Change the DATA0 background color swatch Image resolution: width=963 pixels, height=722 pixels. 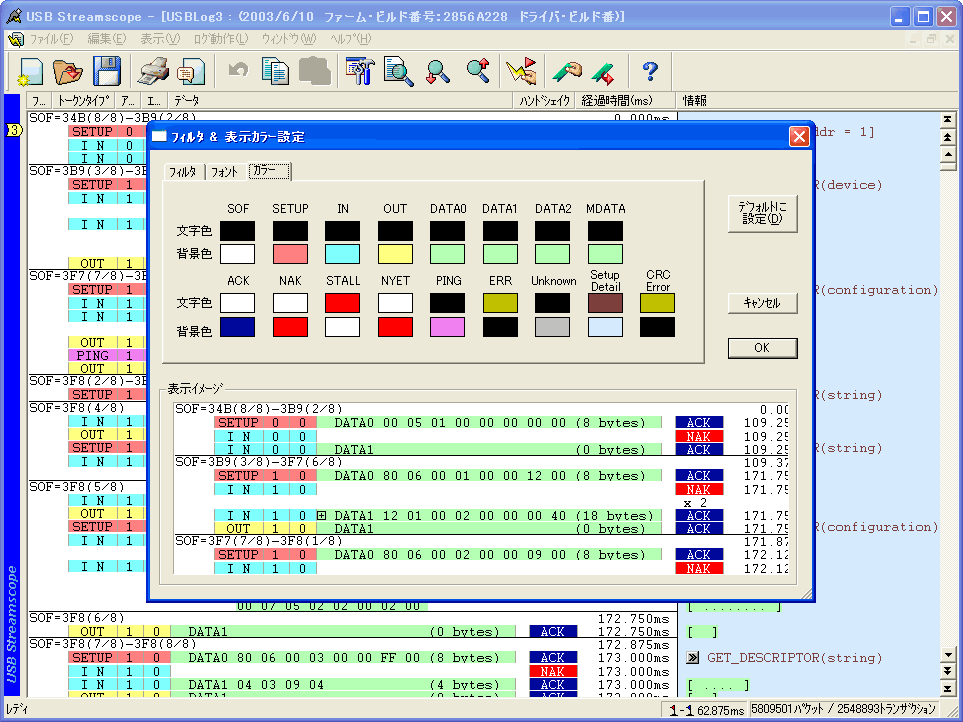click(447, 254)
